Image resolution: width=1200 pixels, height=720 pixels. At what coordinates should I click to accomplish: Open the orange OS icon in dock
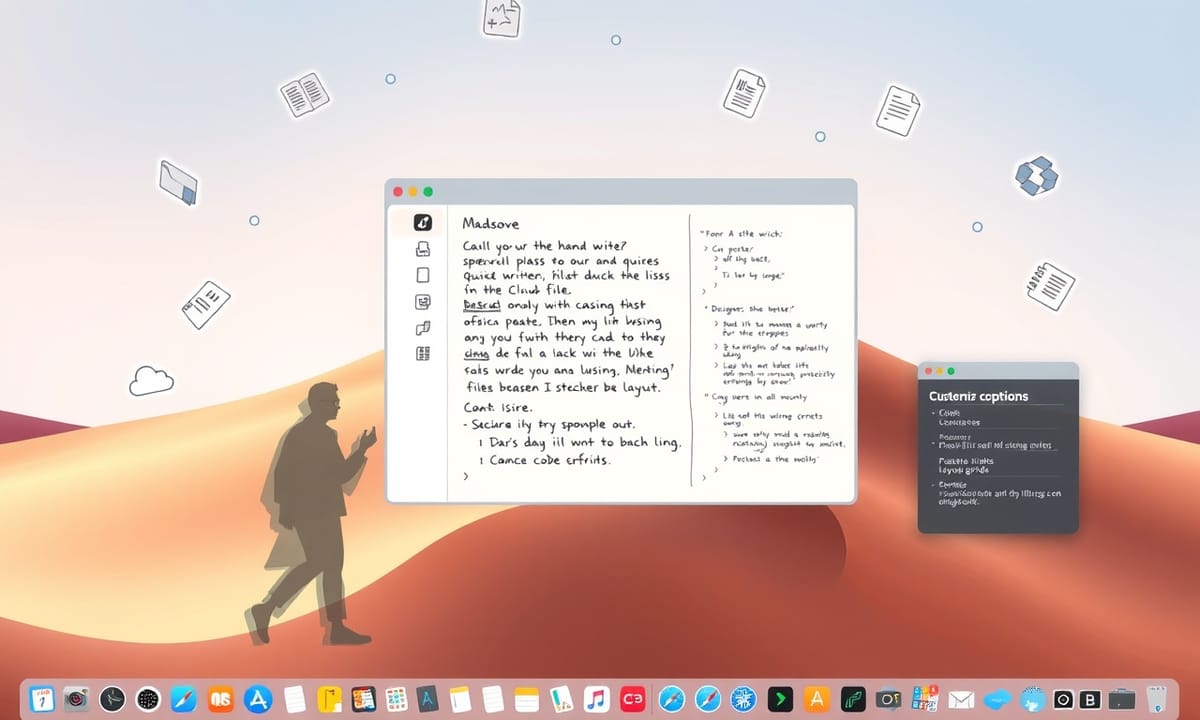221,698
